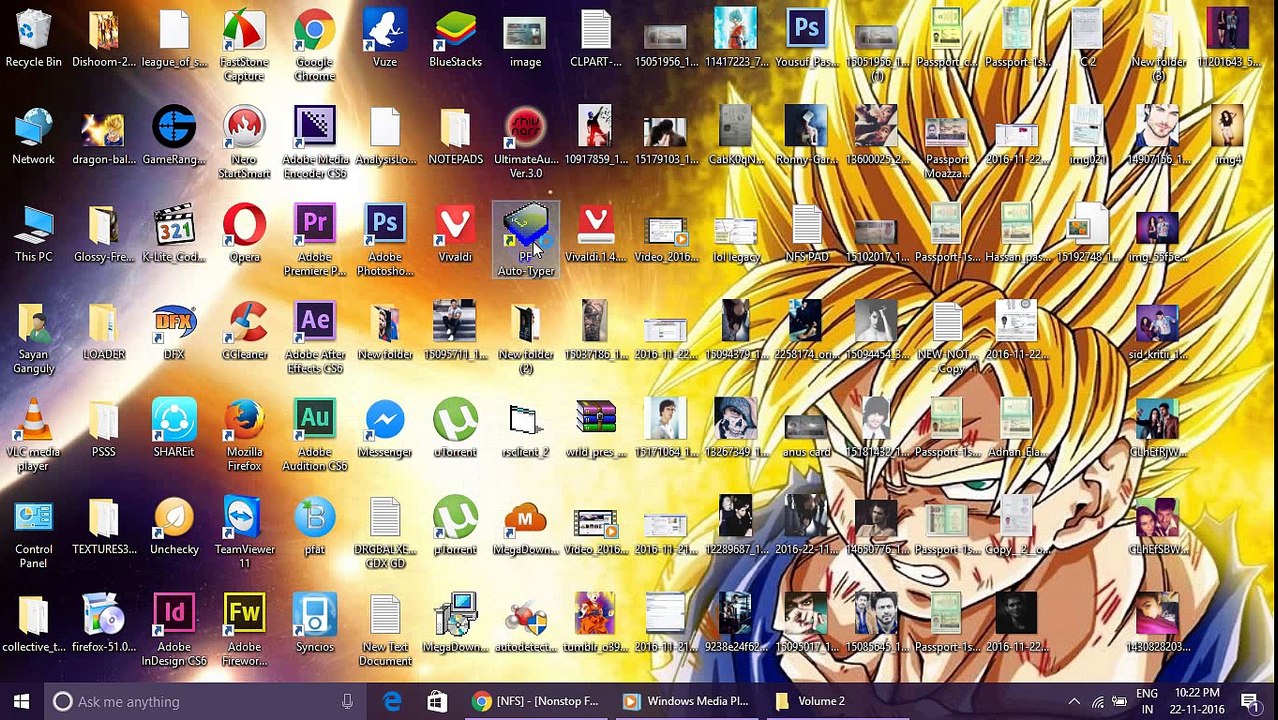Viewport: 1278px width, 720px height.
Task: Open the Yousuf Pas Photoshop file
Action: pos(806,40)
